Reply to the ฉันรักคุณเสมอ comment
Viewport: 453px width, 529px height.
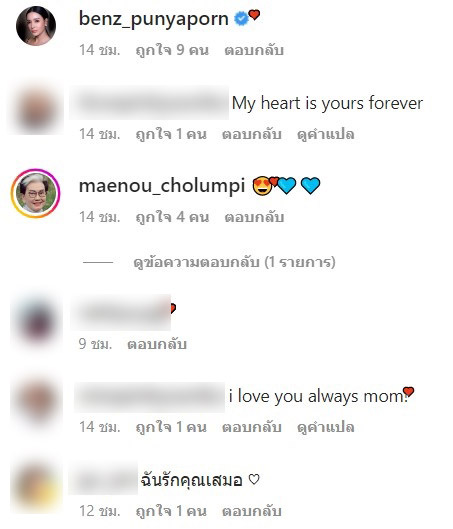pyautogui.click(x=252, y=511)
